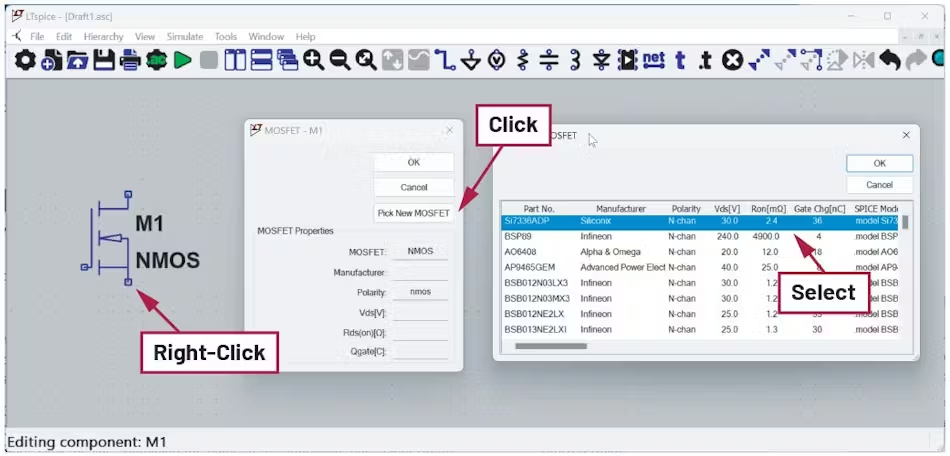The width and height of the screenshot is (950, 456).
Task: Tile windows horizontally icon
Action: [x=261, y=60]
